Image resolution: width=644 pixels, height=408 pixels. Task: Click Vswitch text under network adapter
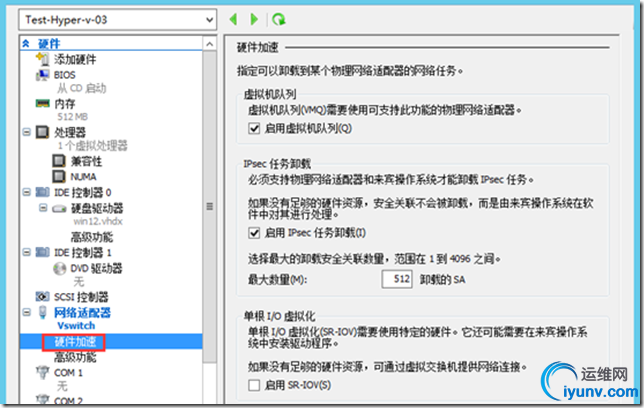click(x=76, y=326)
